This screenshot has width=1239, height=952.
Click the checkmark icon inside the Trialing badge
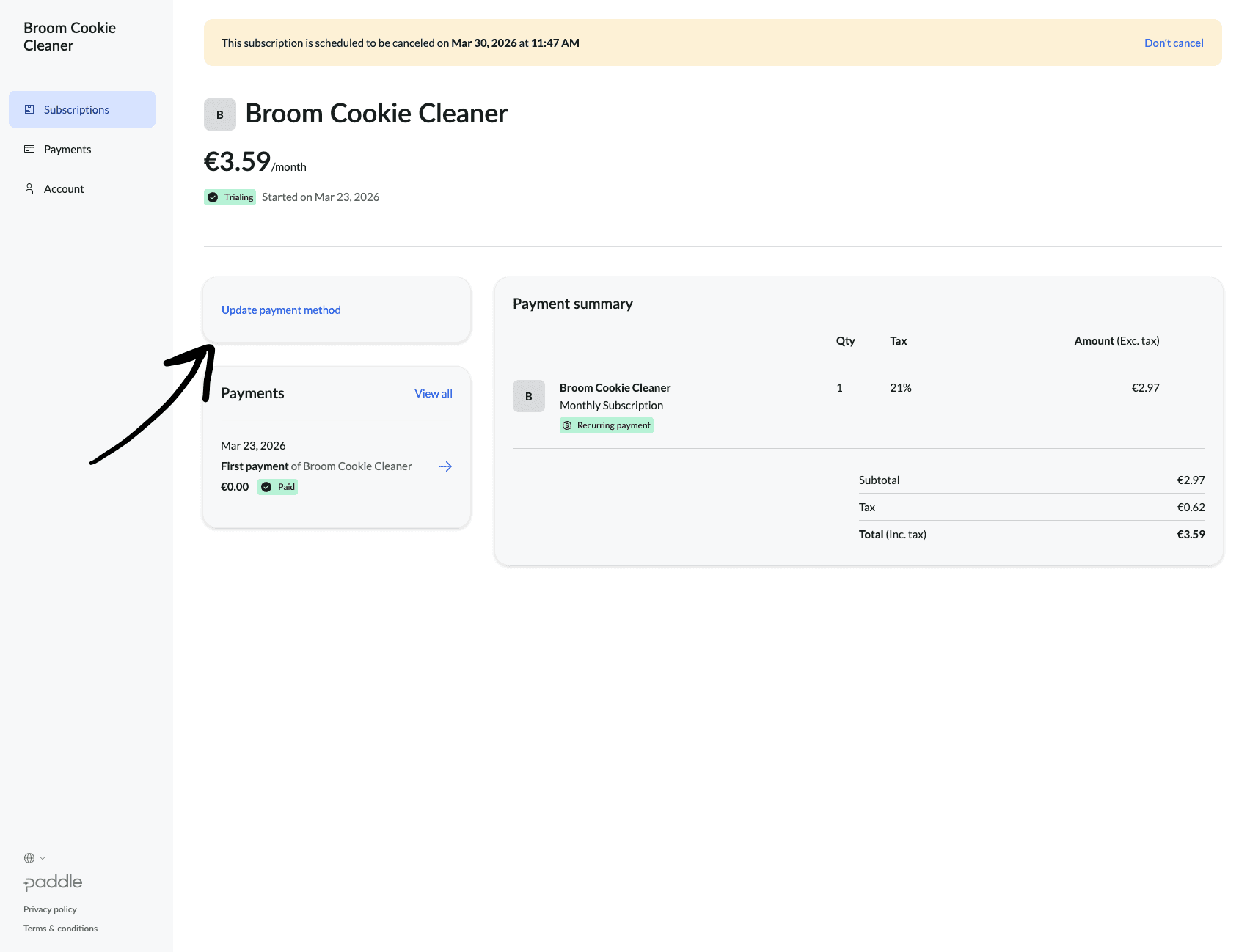click(x=212, y=197)
